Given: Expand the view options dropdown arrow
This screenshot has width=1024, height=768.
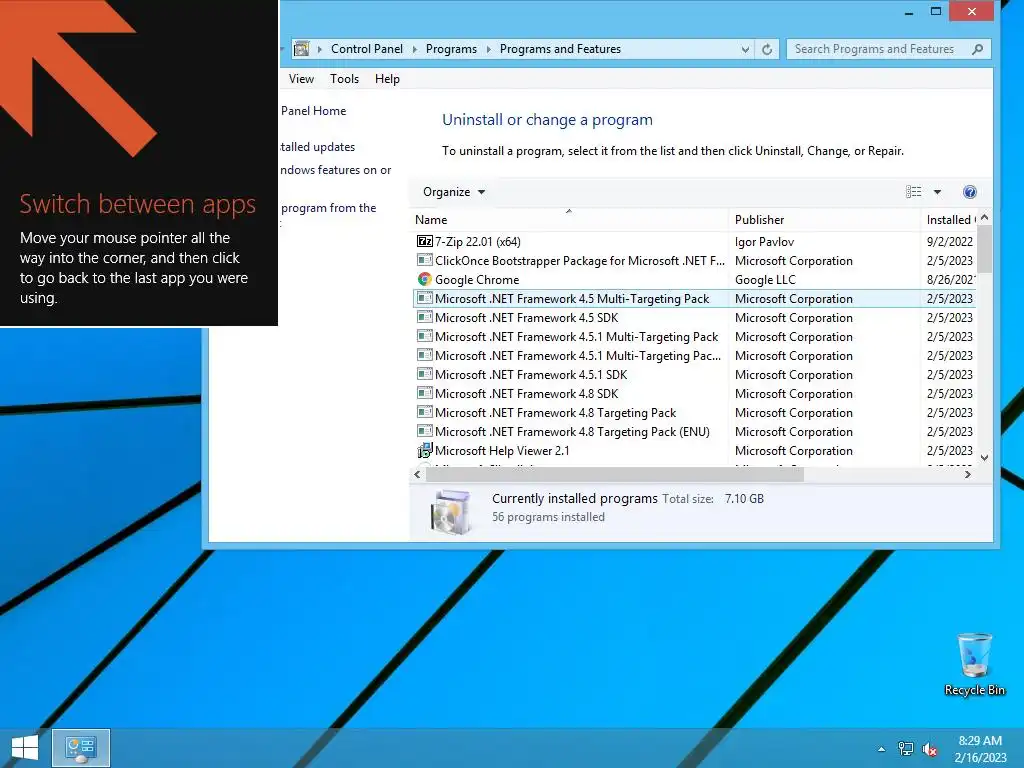Looking at the screenshot, I should [x=937, y=192].
